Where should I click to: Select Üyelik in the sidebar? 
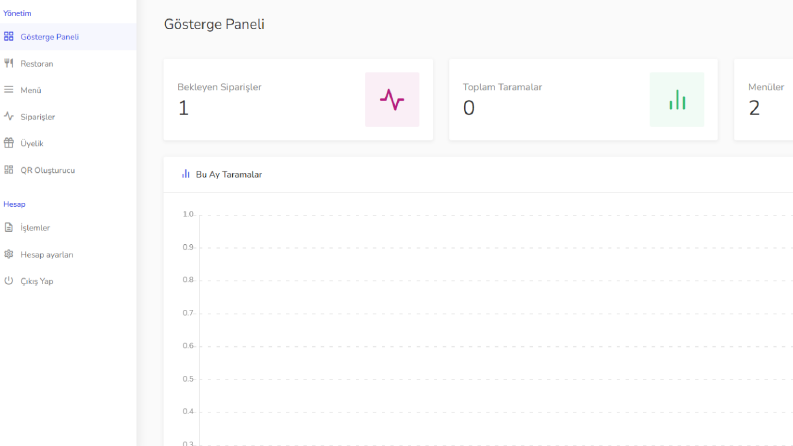(x=68, y=143)
